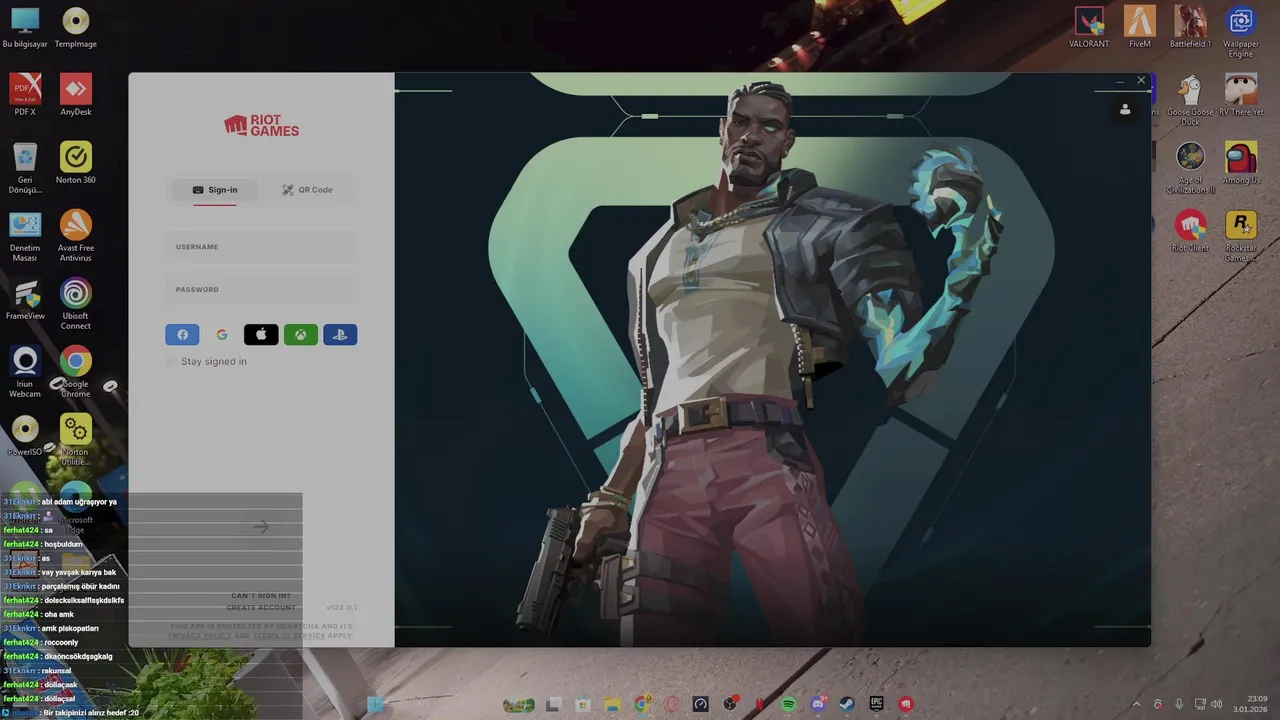
Task: Select the Goose Goose Duck desktop icon
Action: click(x=1190, y=99)
